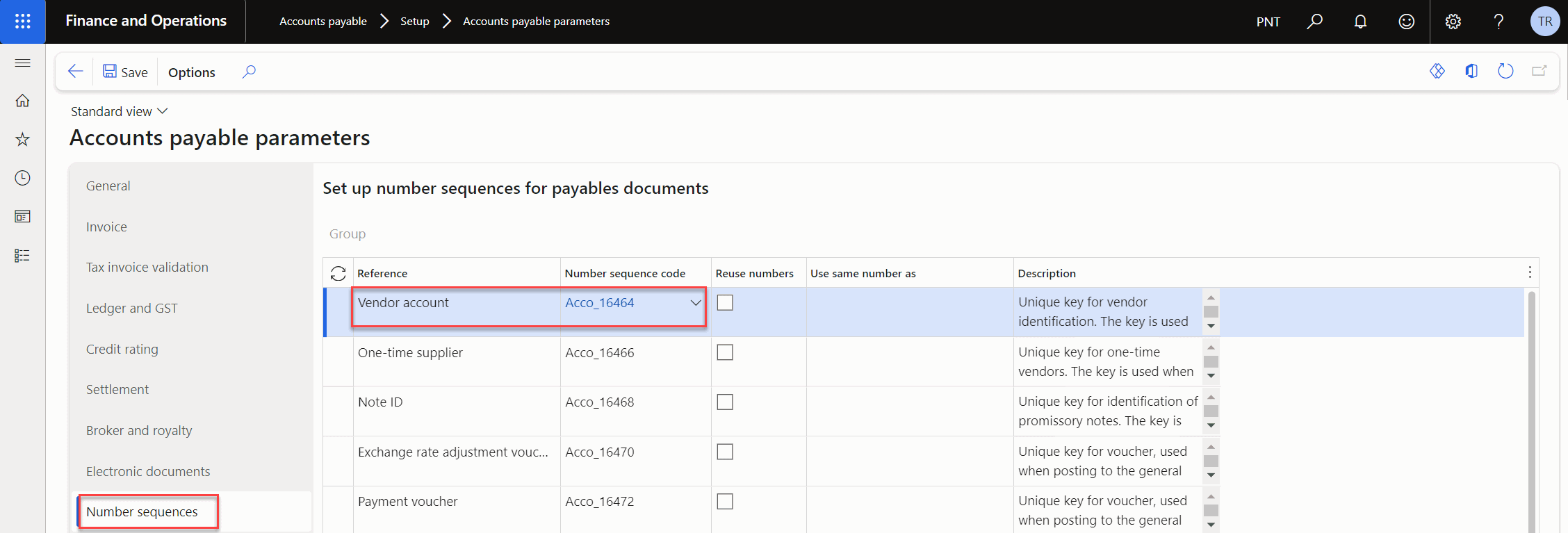Open Workspaces icon in sidebar

pyautogui.click(x=22, y=217)
